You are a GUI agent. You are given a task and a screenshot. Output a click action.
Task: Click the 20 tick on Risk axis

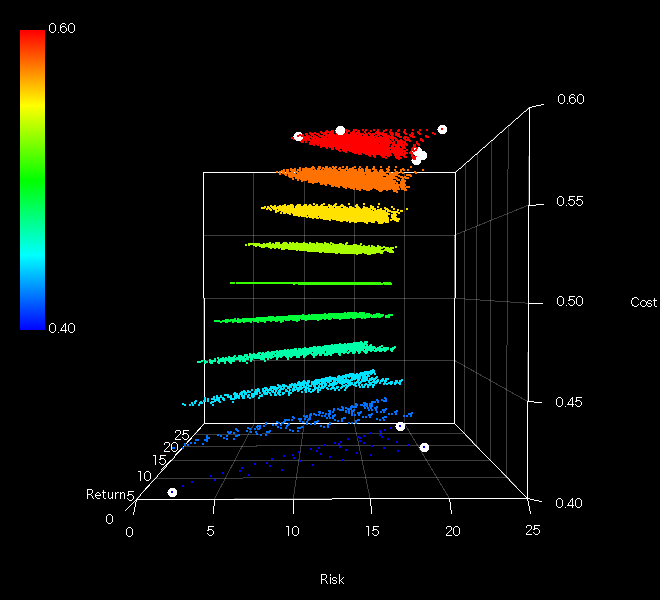click(453, 531)
